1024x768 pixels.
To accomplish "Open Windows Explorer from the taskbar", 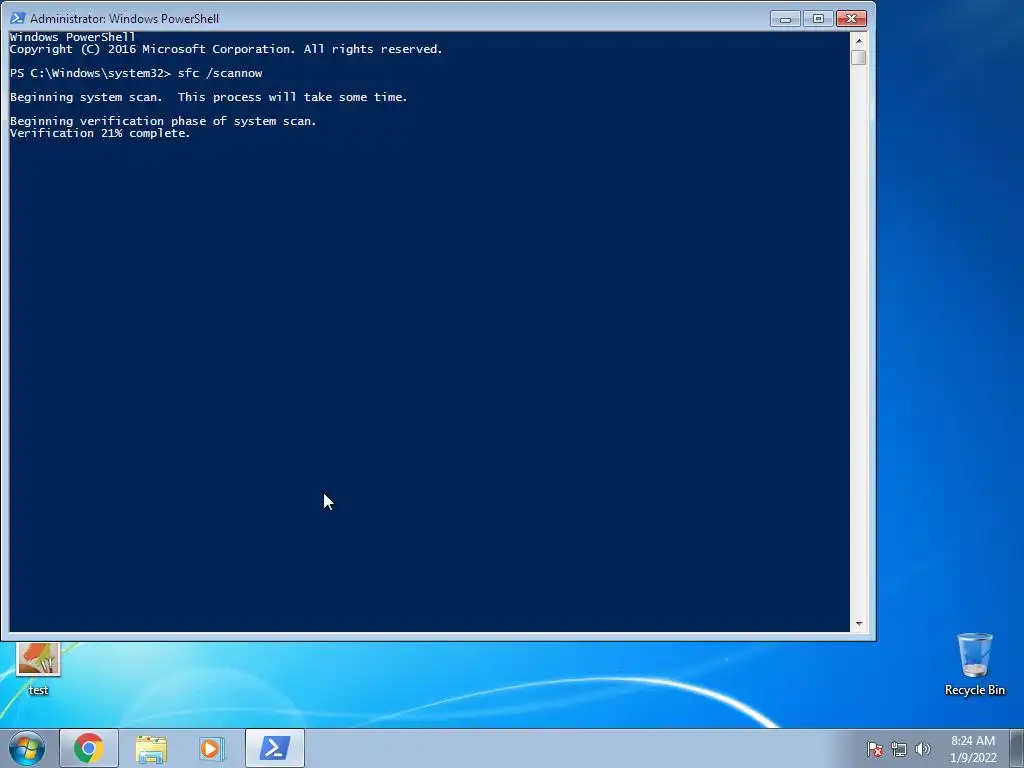I will click(x=151, y=748).
